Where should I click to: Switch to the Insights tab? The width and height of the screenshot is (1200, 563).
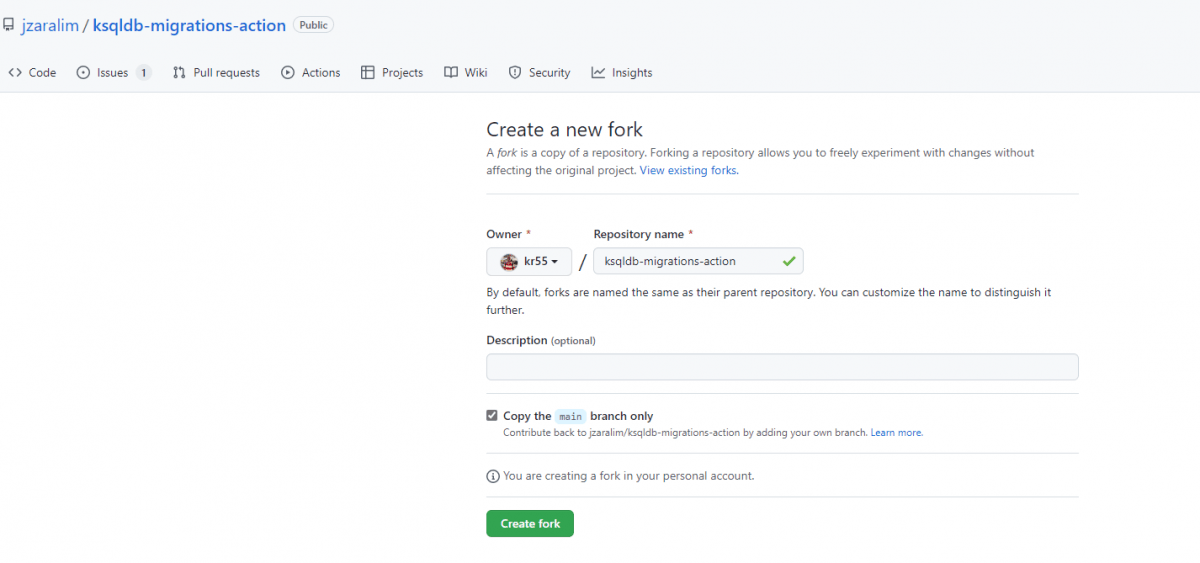pos(622,73)
